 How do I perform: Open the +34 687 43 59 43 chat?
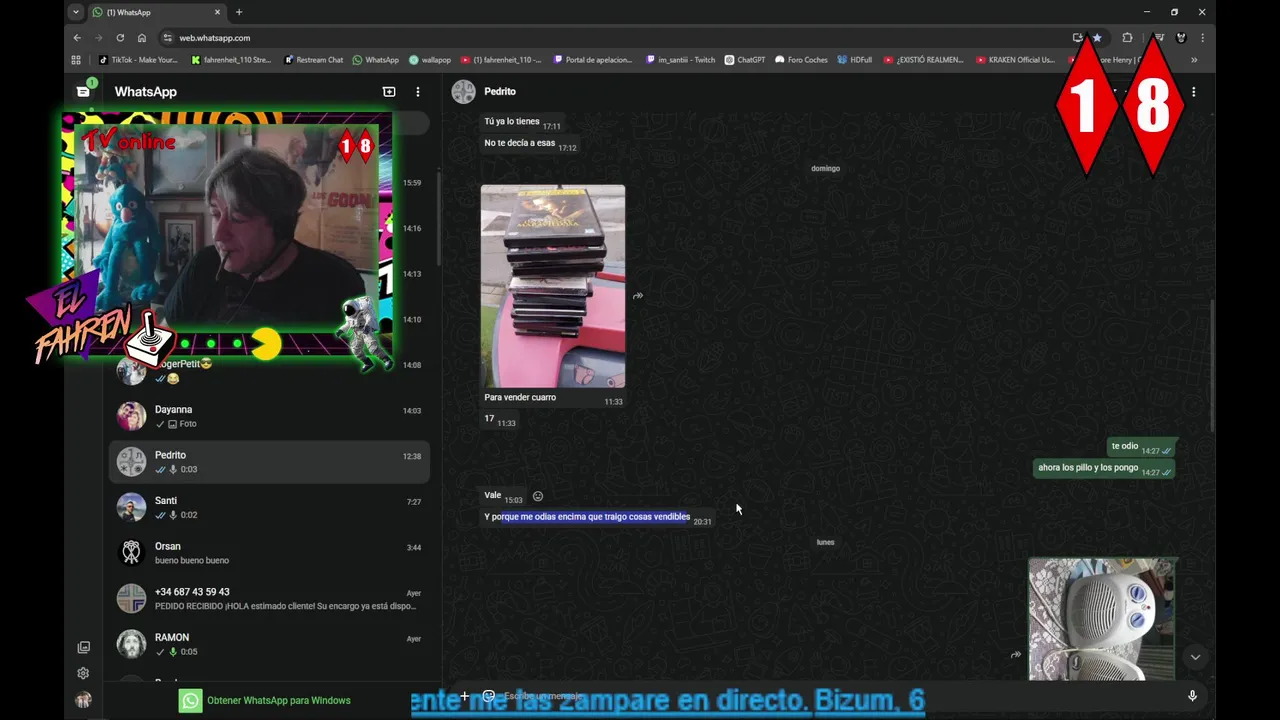point(269,598)
